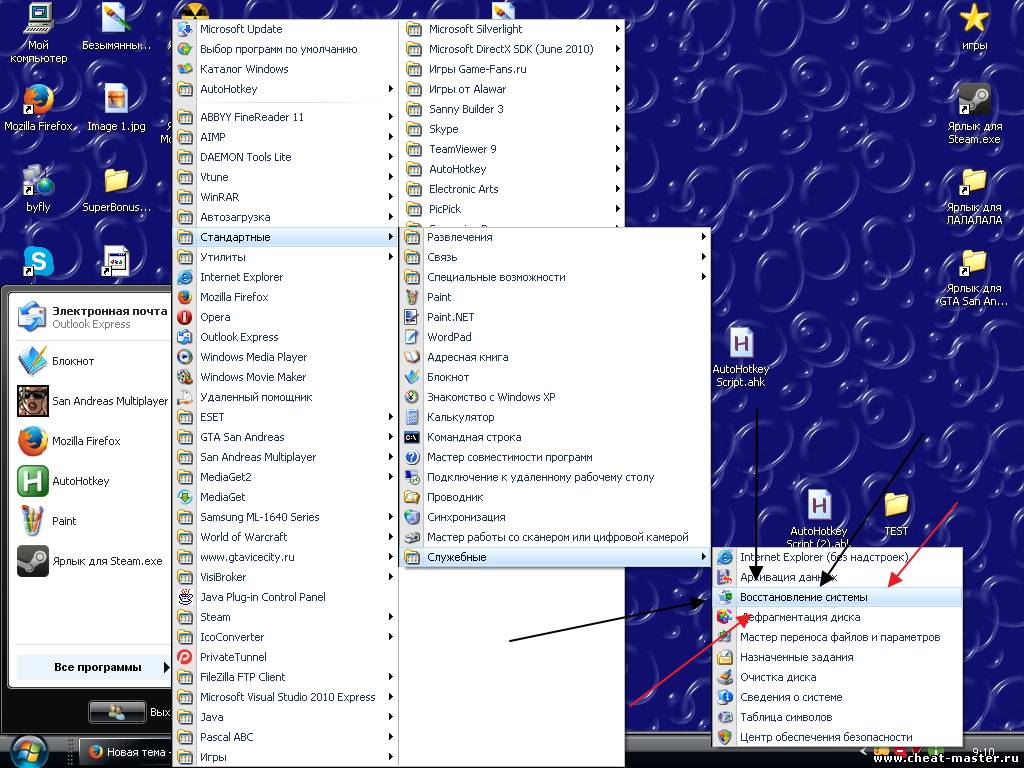
Task: Click the AutoHotkey Script.ahk desktop file icon
Action: (741, 345)
